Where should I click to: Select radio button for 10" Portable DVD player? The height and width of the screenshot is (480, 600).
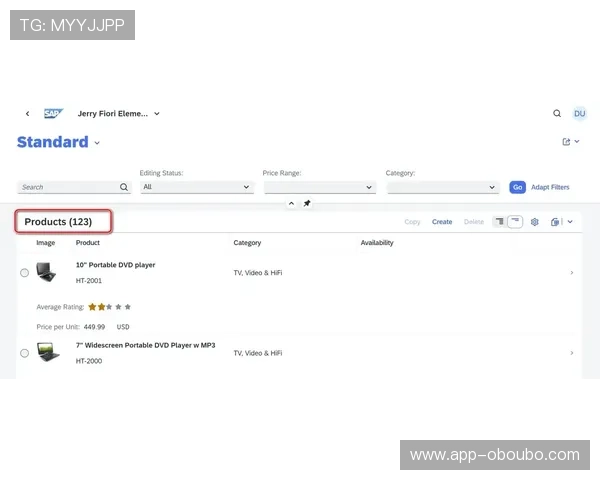coord(25,273)
